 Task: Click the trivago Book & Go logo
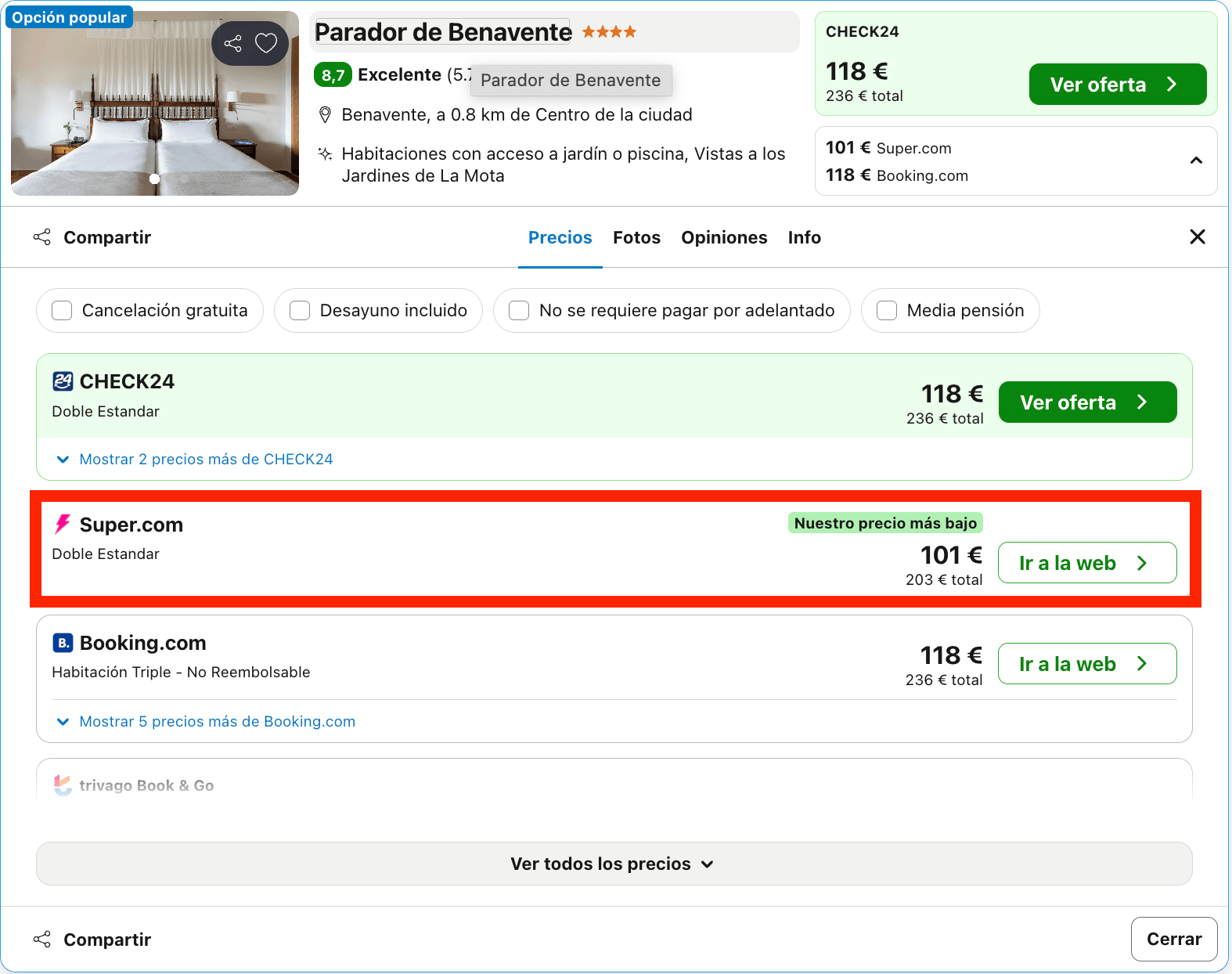click(63, 785)
